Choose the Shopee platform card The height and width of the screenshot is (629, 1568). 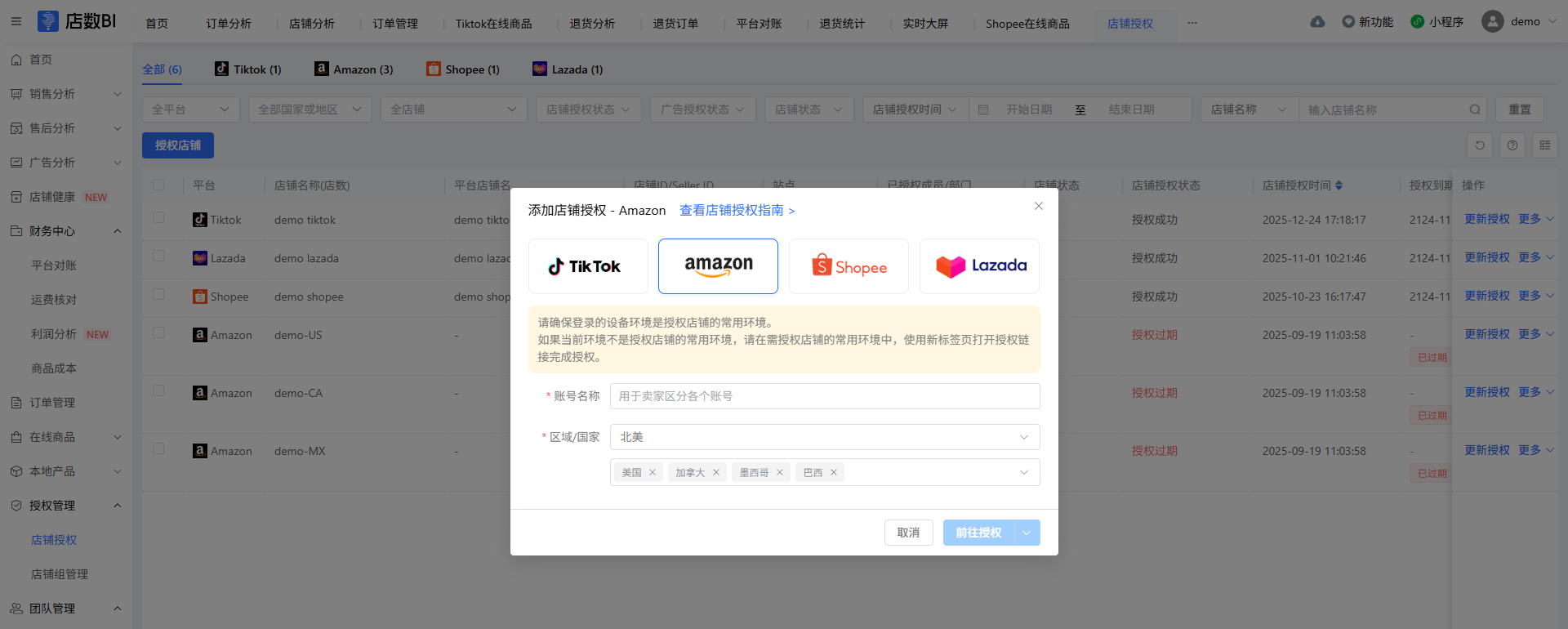click(x=849, y=266)
